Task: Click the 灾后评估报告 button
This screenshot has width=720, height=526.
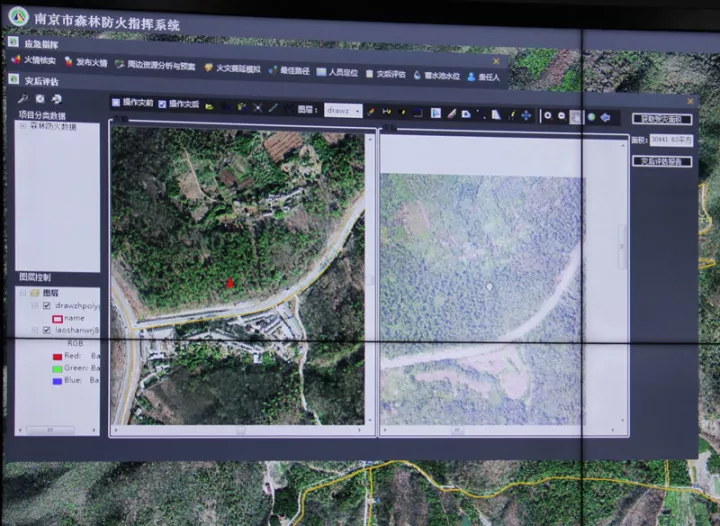Action: pos(662,161)
